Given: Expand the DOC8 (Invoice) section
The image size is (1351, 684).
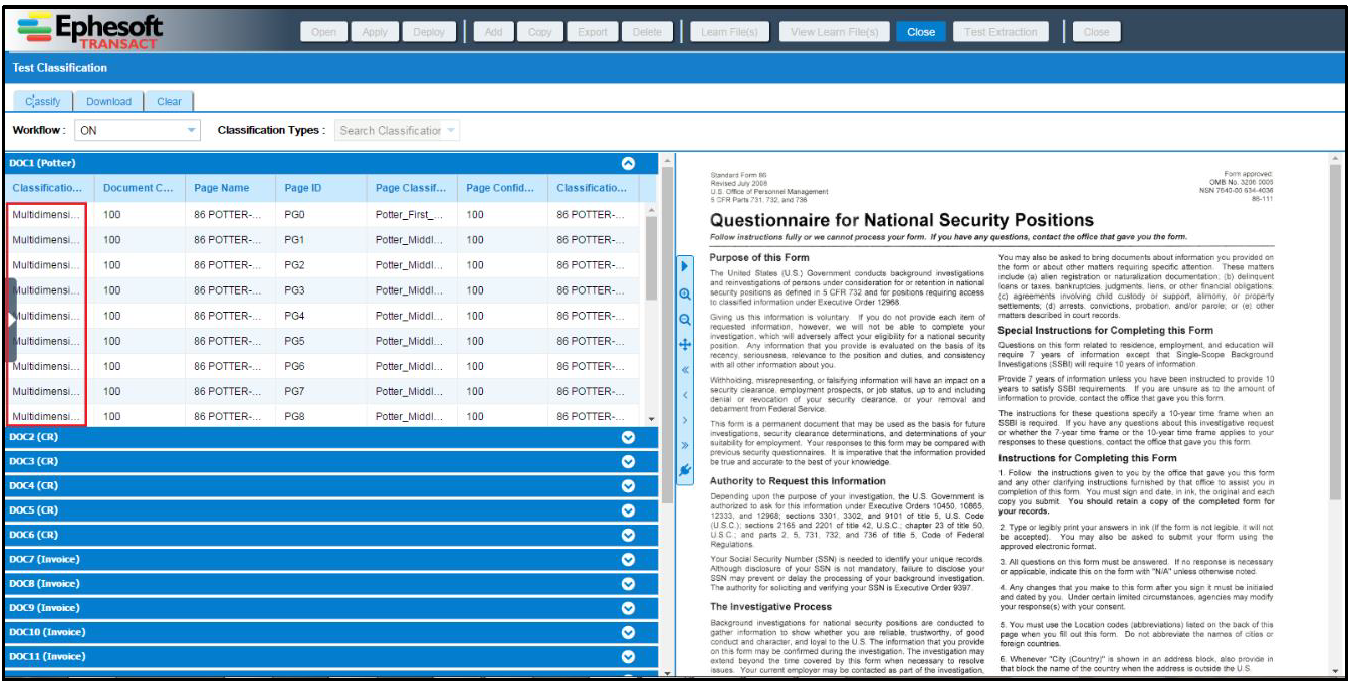Looking at the screenshot, I should tap(628, 583).
